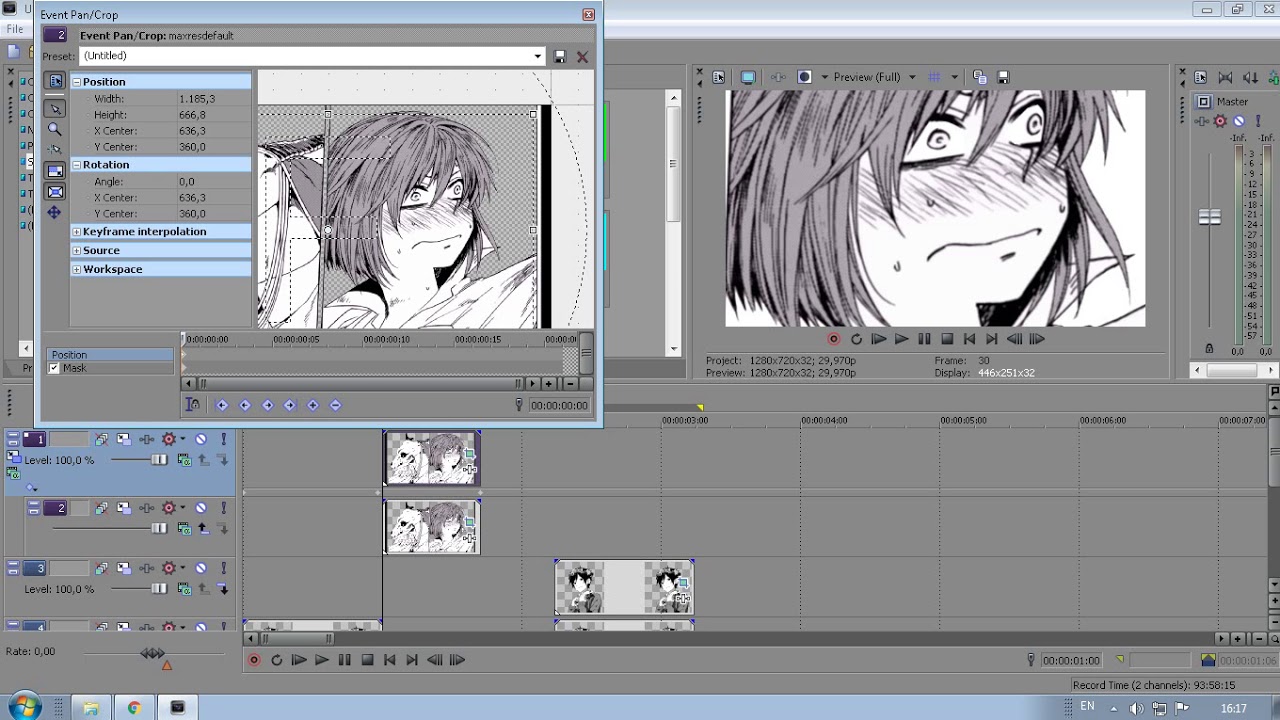Uncheck the Mask checkbox
The height and width of the screenshot is (720, 1280).
(54, 368)
